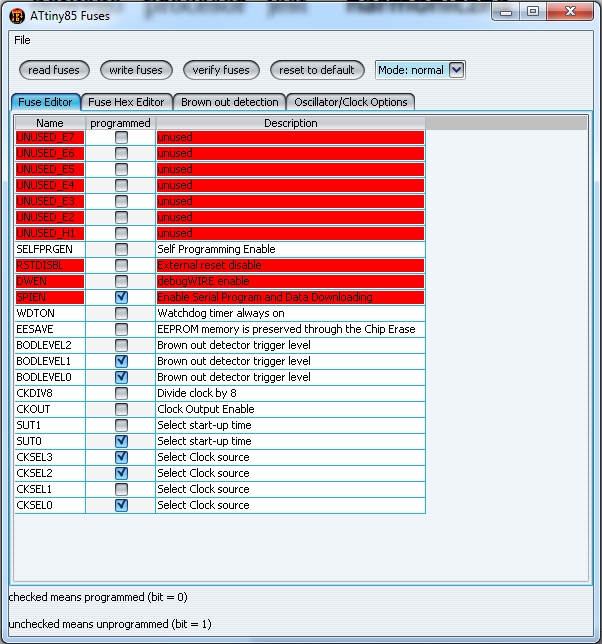
Task: Select the WDTON name cell
Action: (50, 313)
